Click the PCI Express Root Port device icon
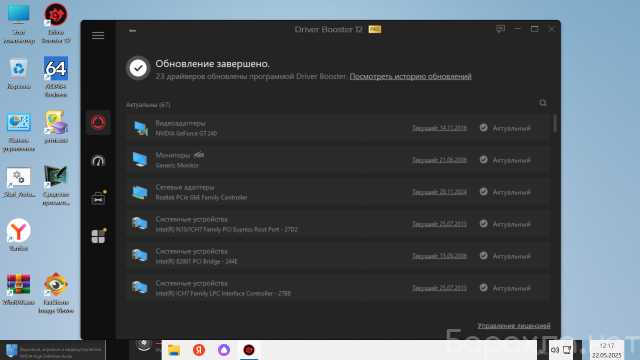 [x=140, y=224]
